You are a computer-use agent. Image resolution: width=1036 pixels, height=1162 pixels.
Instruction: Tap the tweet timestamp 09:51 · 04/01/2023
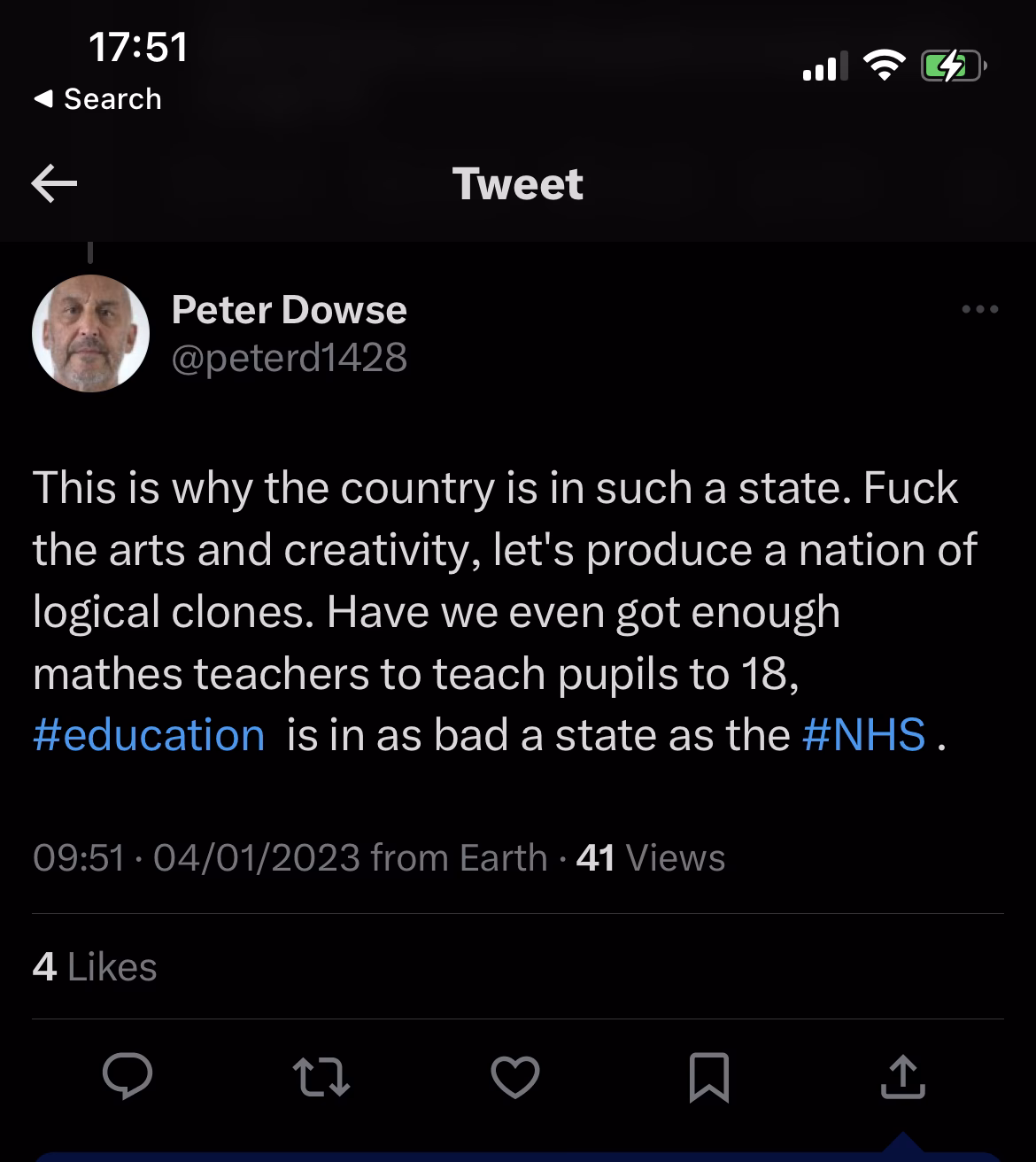coord(197,857)
